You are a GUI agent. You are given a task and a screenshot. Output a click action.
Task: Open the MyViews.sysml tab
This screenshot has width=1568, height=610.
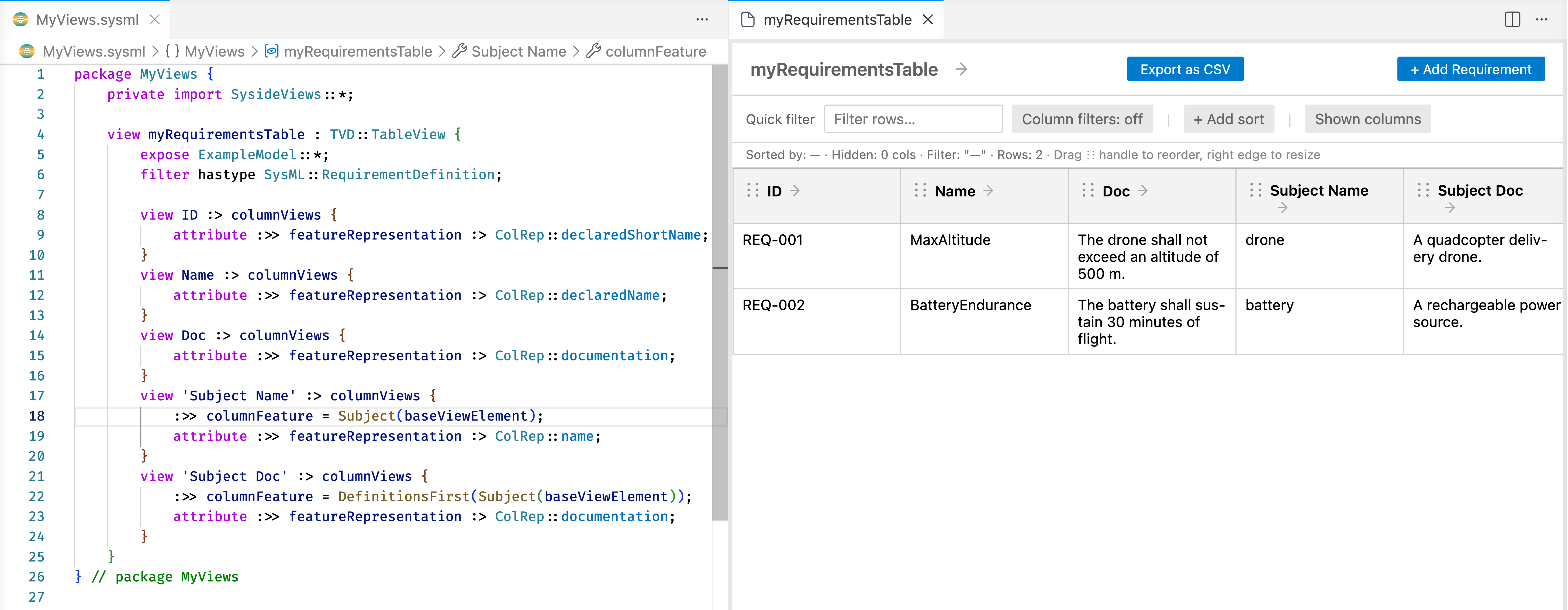coord(86,19)
